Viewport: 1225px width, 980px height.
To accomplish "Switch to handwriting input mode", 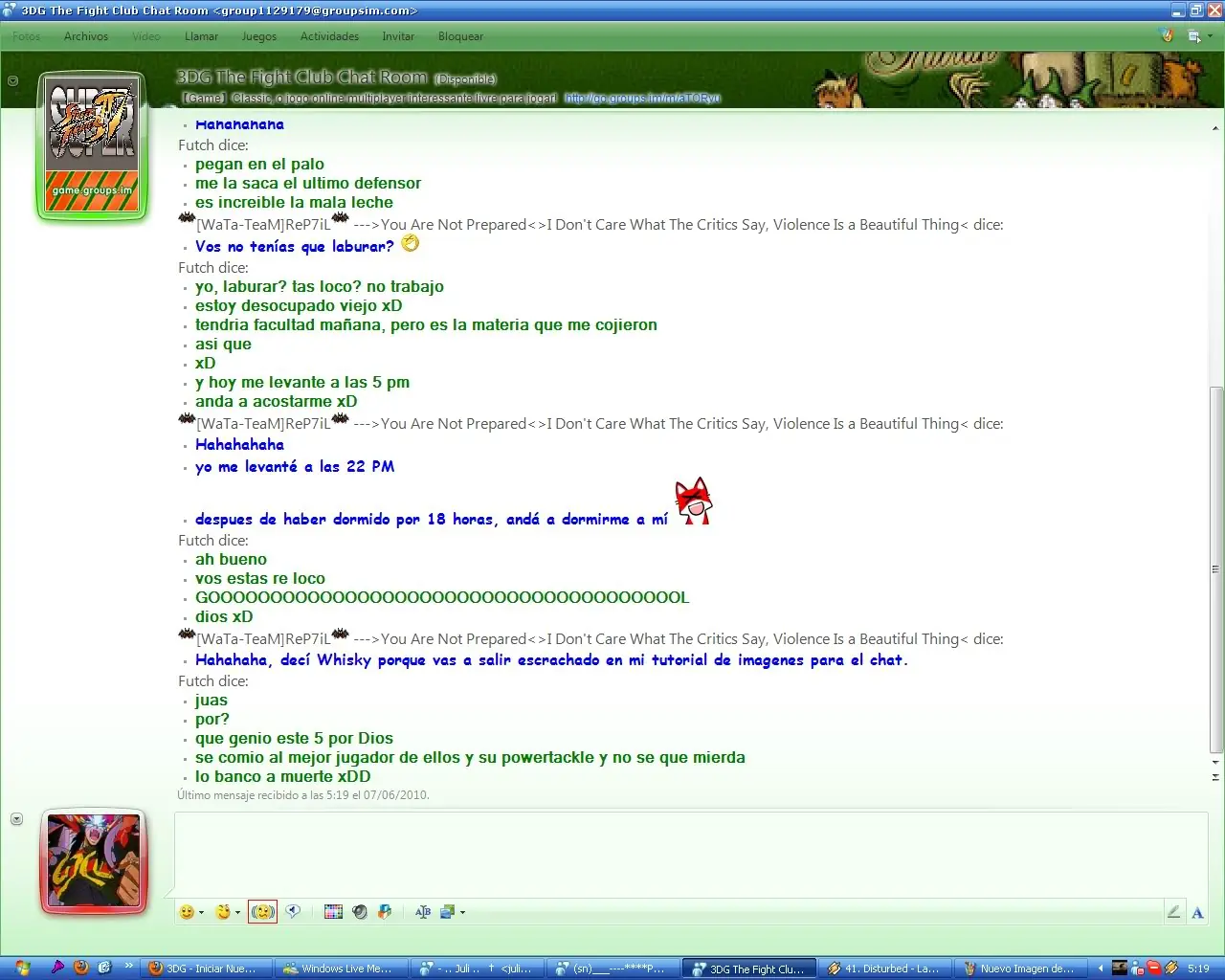I will coord(1175,911).
